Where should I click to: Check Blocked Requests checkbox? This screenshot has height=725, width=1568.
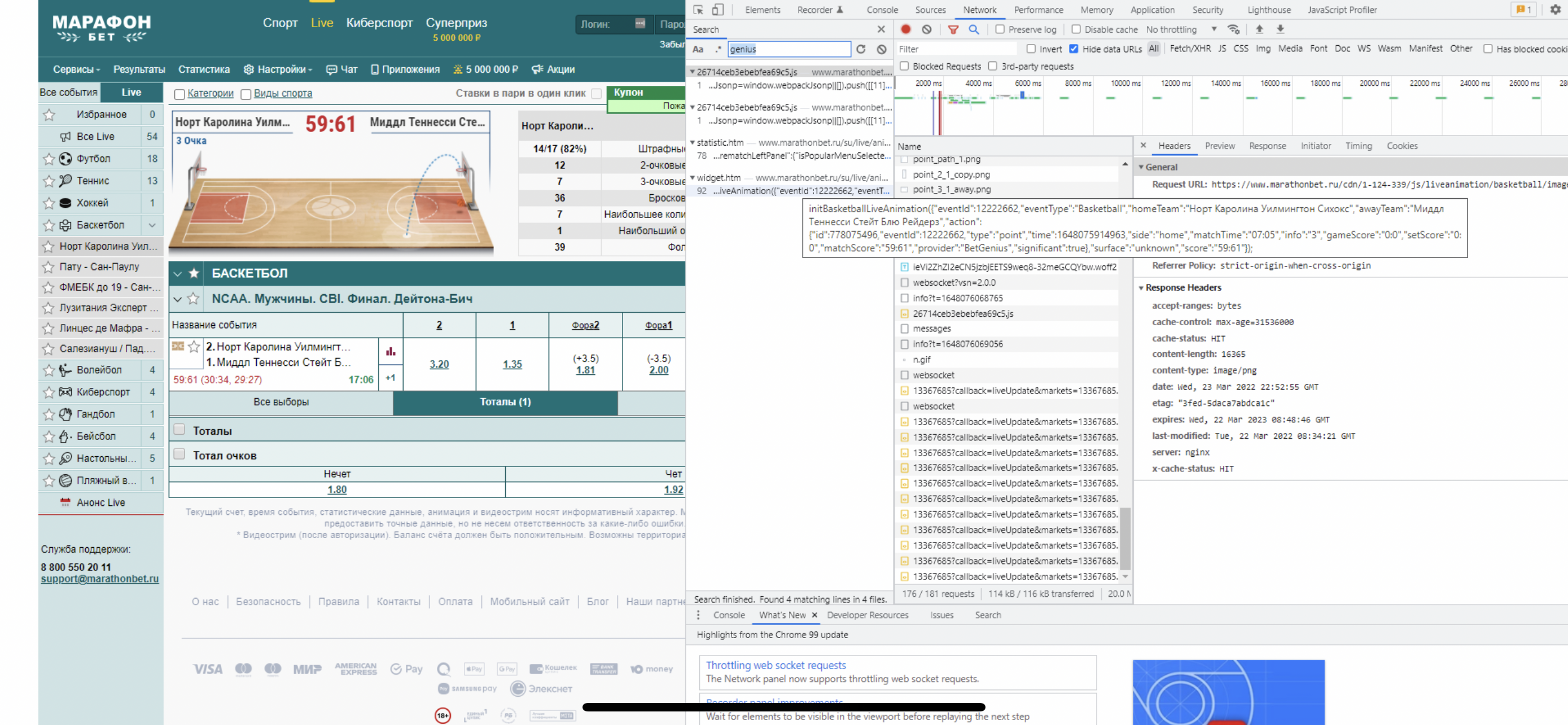pos(904,67)
